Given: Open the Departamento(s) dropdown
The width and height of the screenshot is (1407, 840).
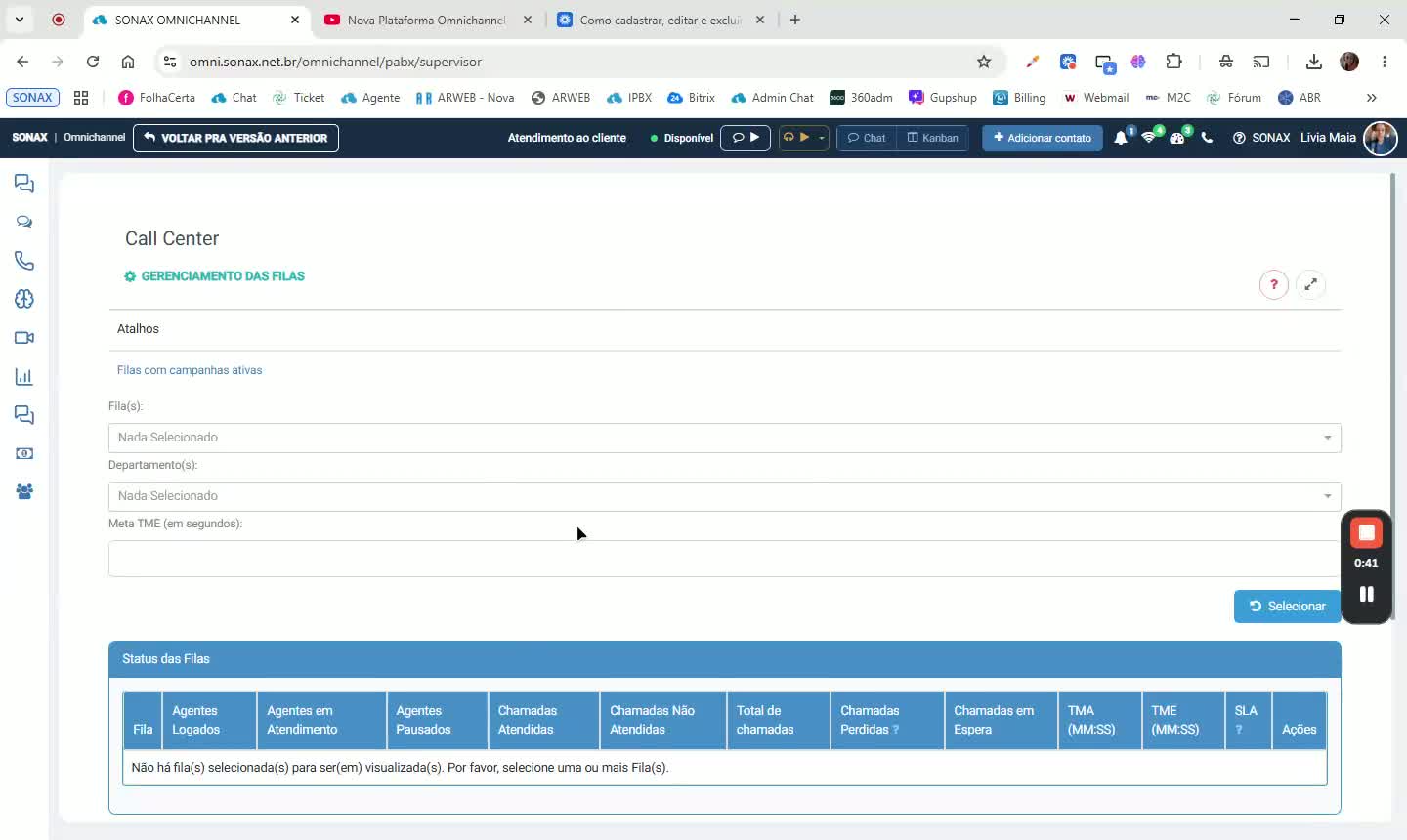Looking at the screenshot, I should tap(724, 496).
